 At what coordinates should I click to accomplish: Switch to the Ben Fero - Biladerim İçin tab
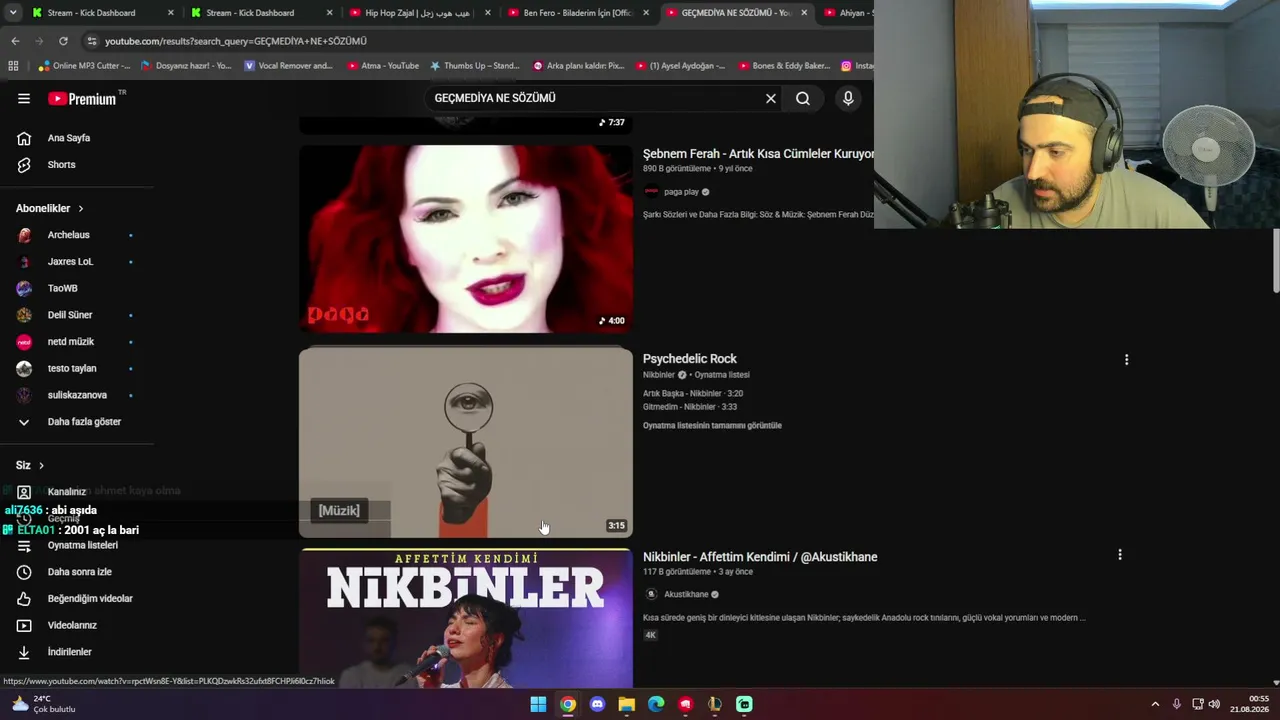point(578,13)
